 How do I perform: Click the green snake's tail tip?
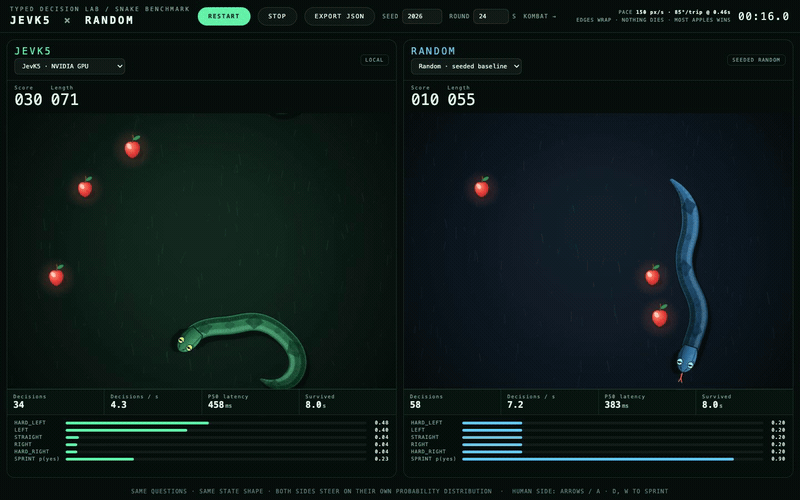pos(265,381)
